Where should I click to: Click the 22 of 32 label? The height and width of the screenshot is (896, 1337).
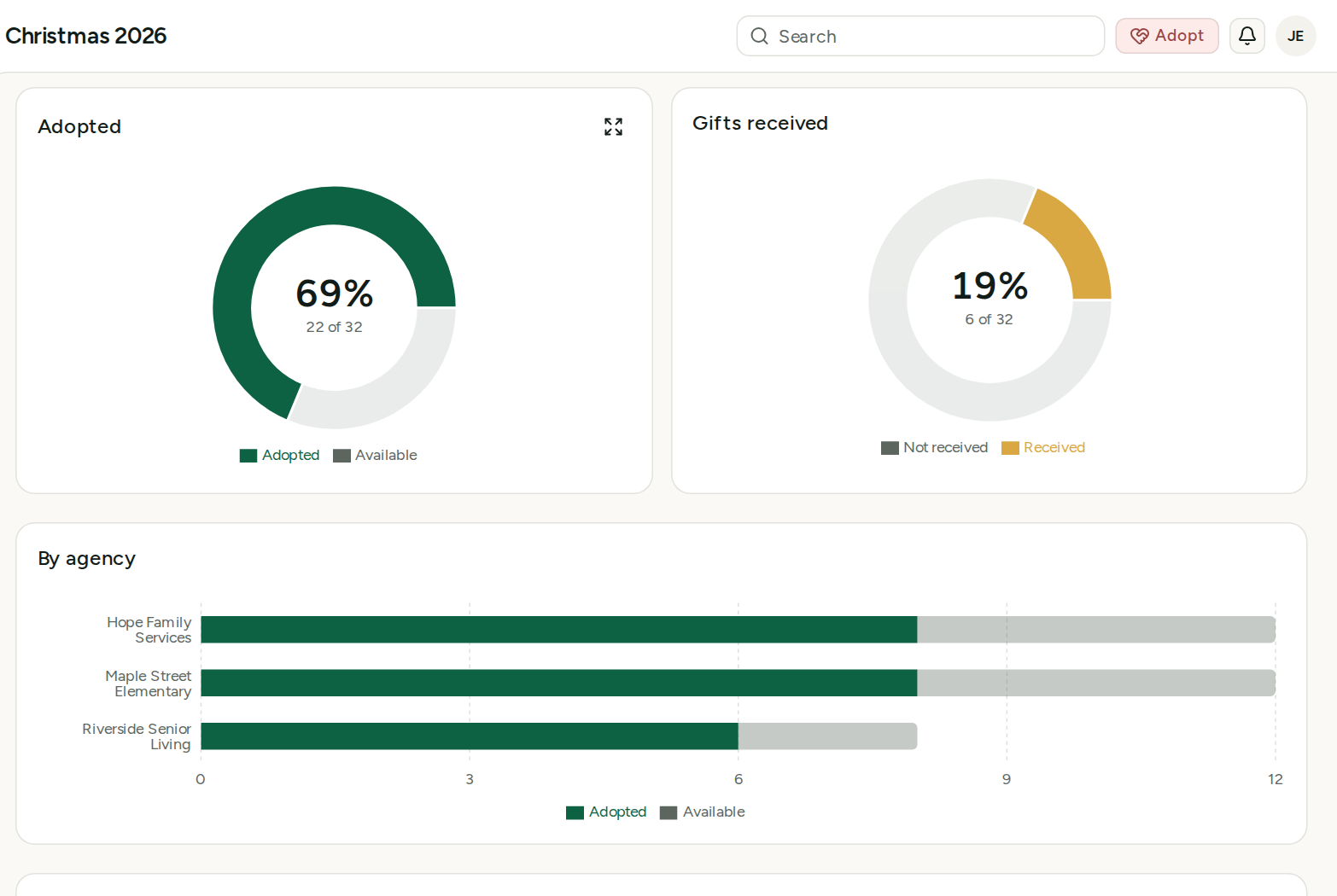click(x=335, y=327)
